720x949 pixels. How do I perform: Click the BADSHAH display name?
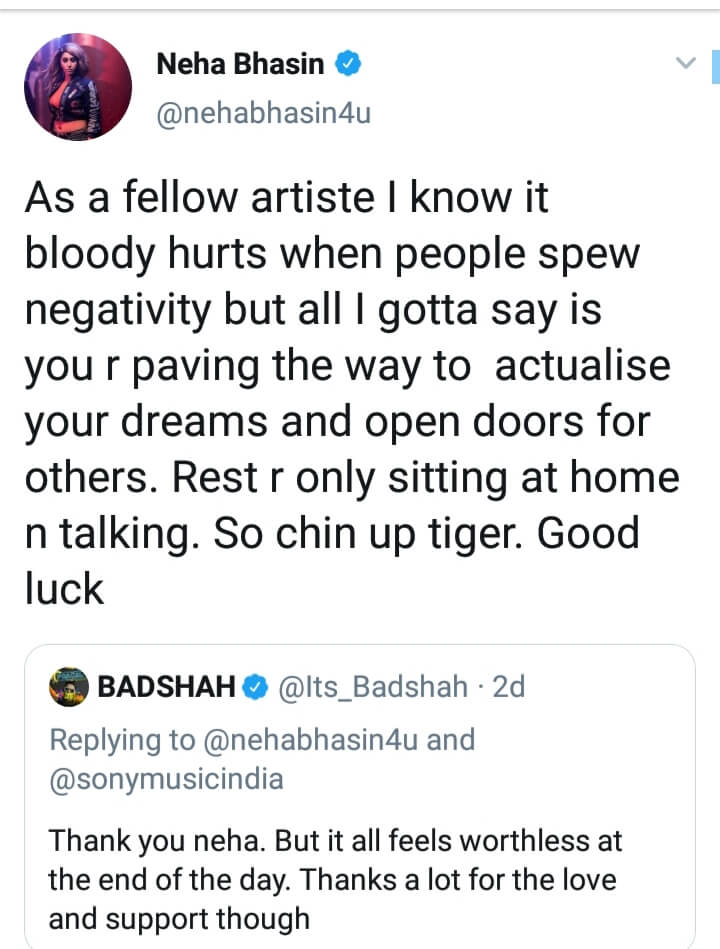pos(167,687)
